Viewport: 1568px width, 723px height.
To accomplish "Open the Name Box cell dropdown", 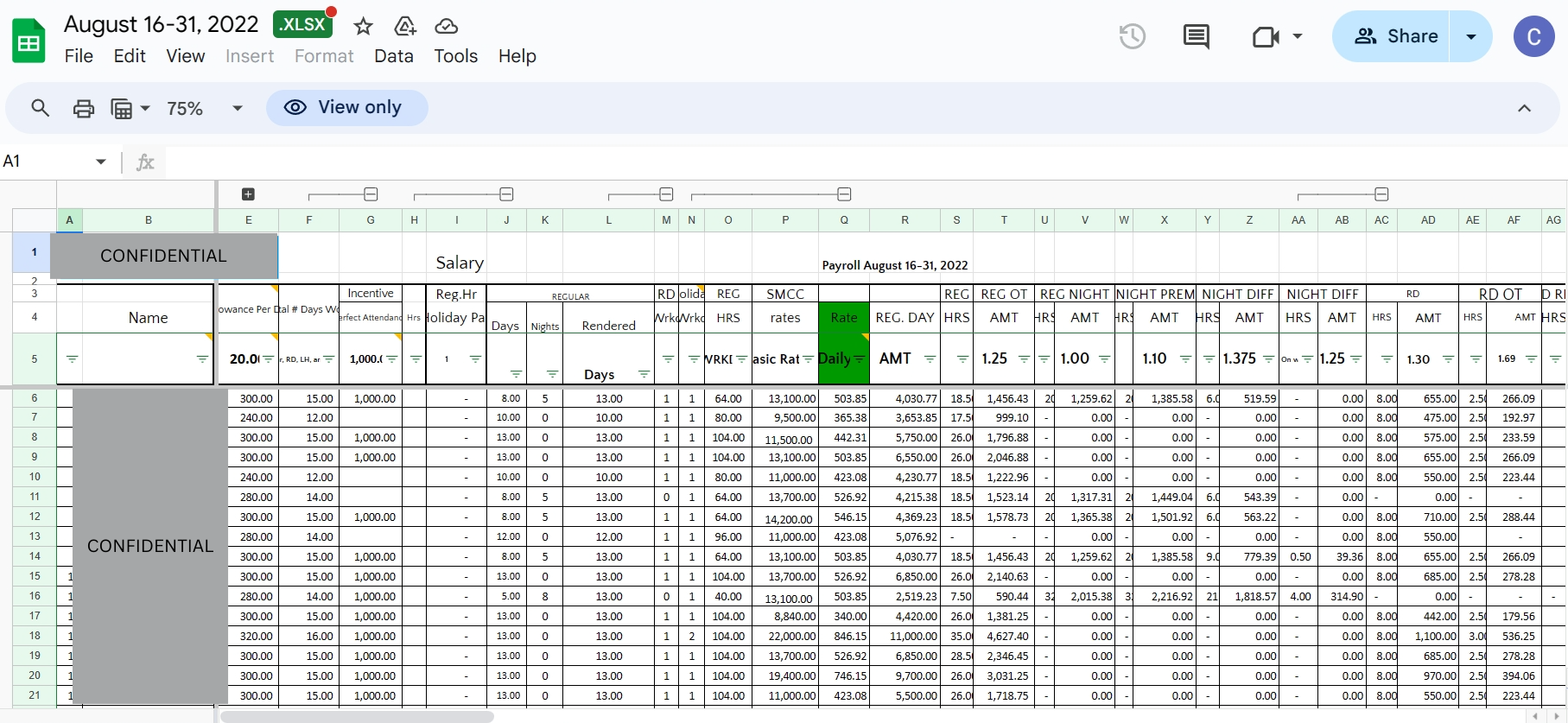I will (x=101, y=162).
